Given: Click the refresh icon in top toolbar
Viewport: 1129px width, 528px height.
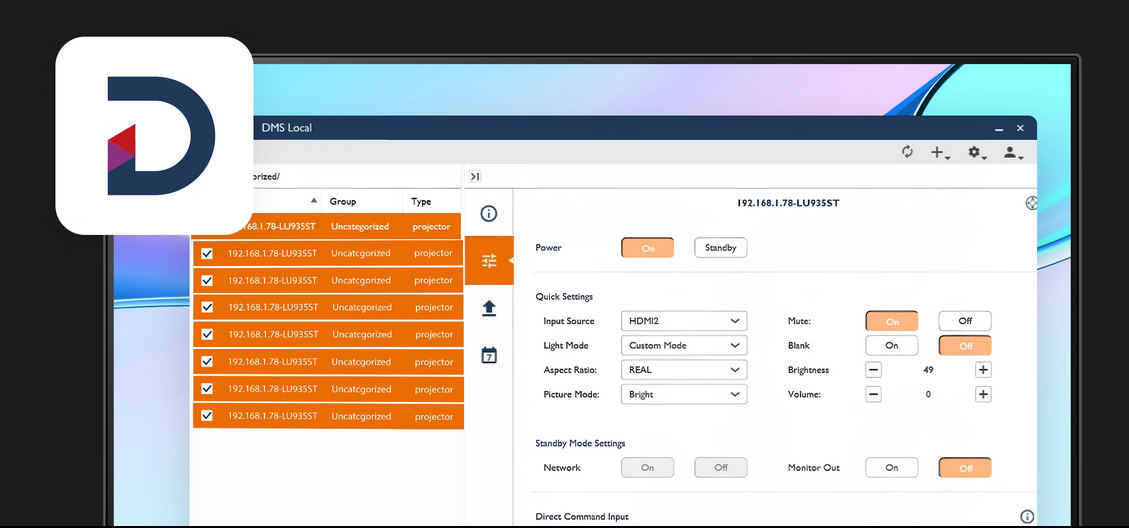Looking at the screenshot, I should [907, 152].
